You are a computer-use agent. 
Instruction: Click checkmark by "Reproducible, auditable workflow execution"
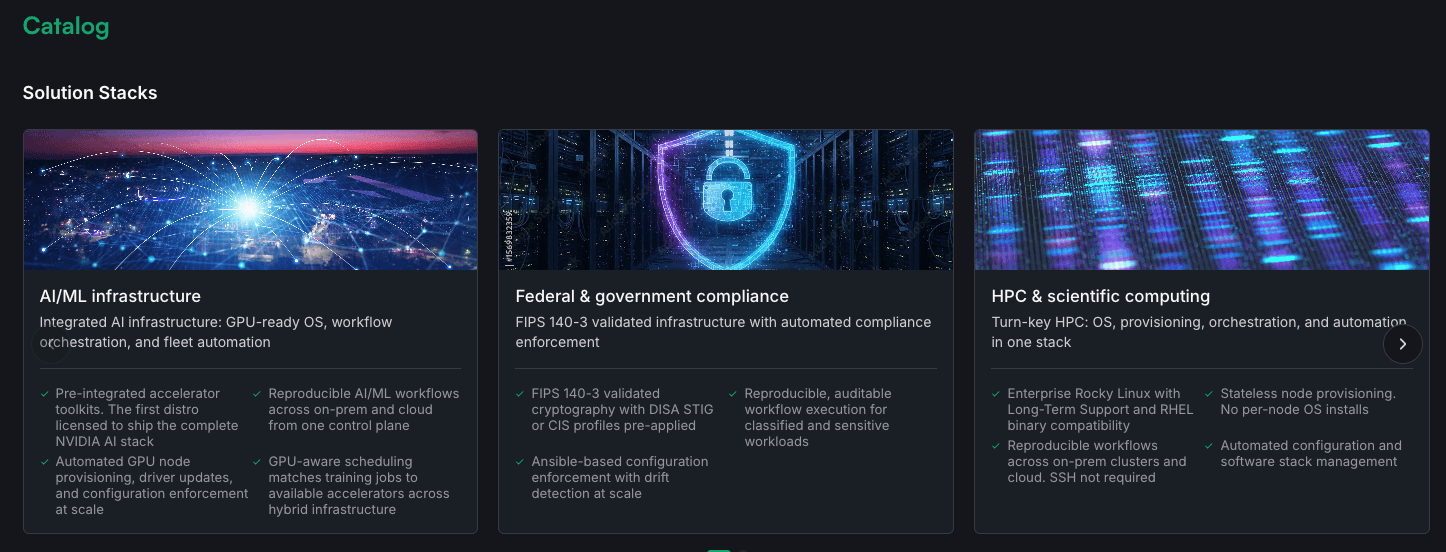(734, 394)
